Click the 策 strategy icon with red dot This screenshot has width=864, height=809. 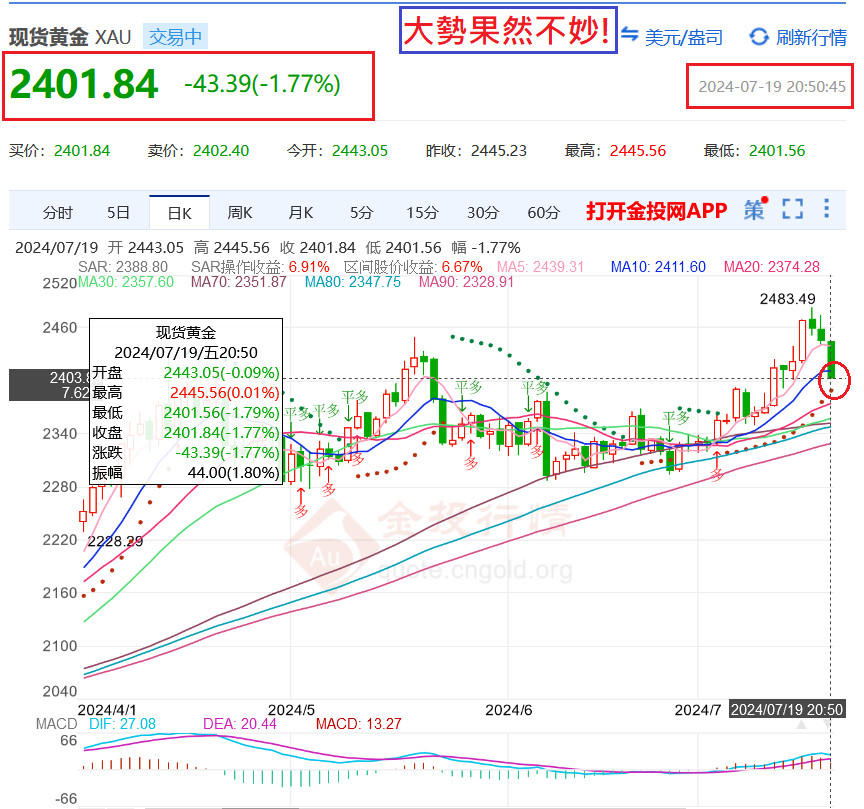tap(756, 209)
